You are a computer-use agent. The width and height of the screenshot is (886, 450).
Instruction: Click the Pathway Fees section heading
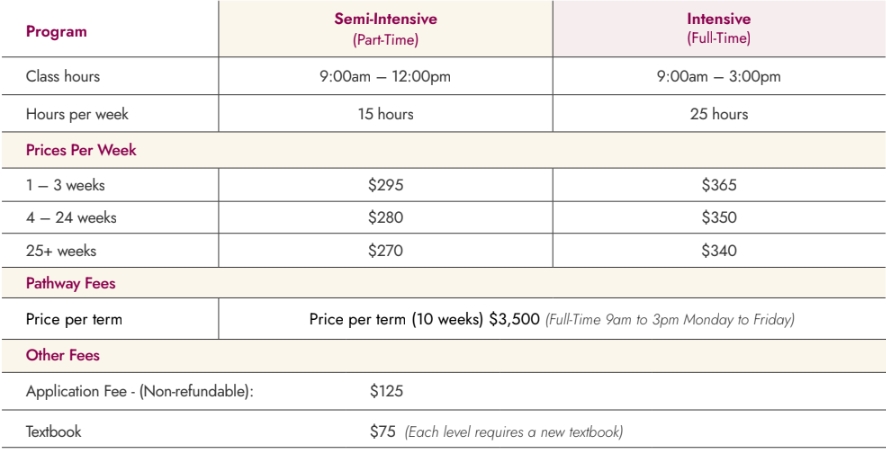pyautogui.click(x=71, y=283)
